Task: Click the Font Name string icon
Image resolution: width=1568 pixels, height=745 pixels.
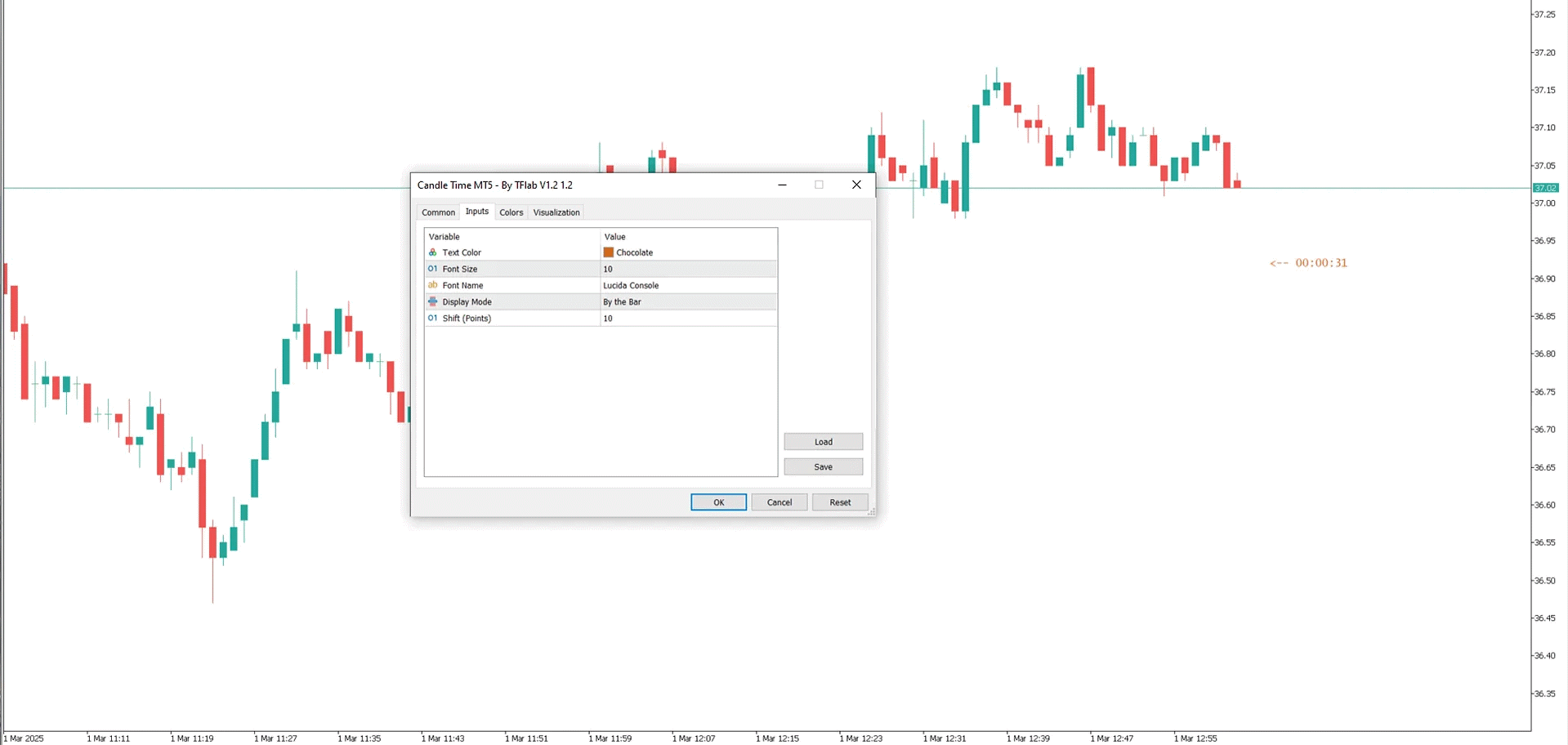Action: click(432, 285)
